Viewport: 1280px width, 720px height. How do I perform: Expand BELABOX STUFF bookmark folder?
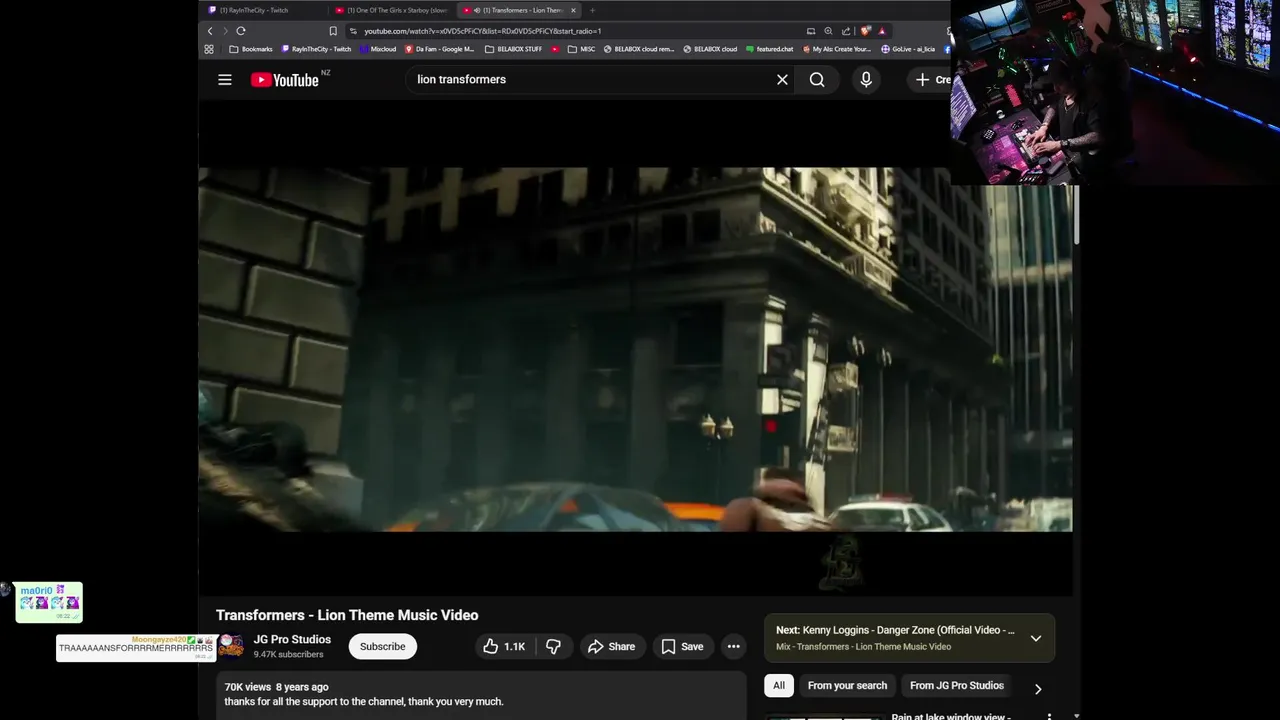(x=513, y=49)
